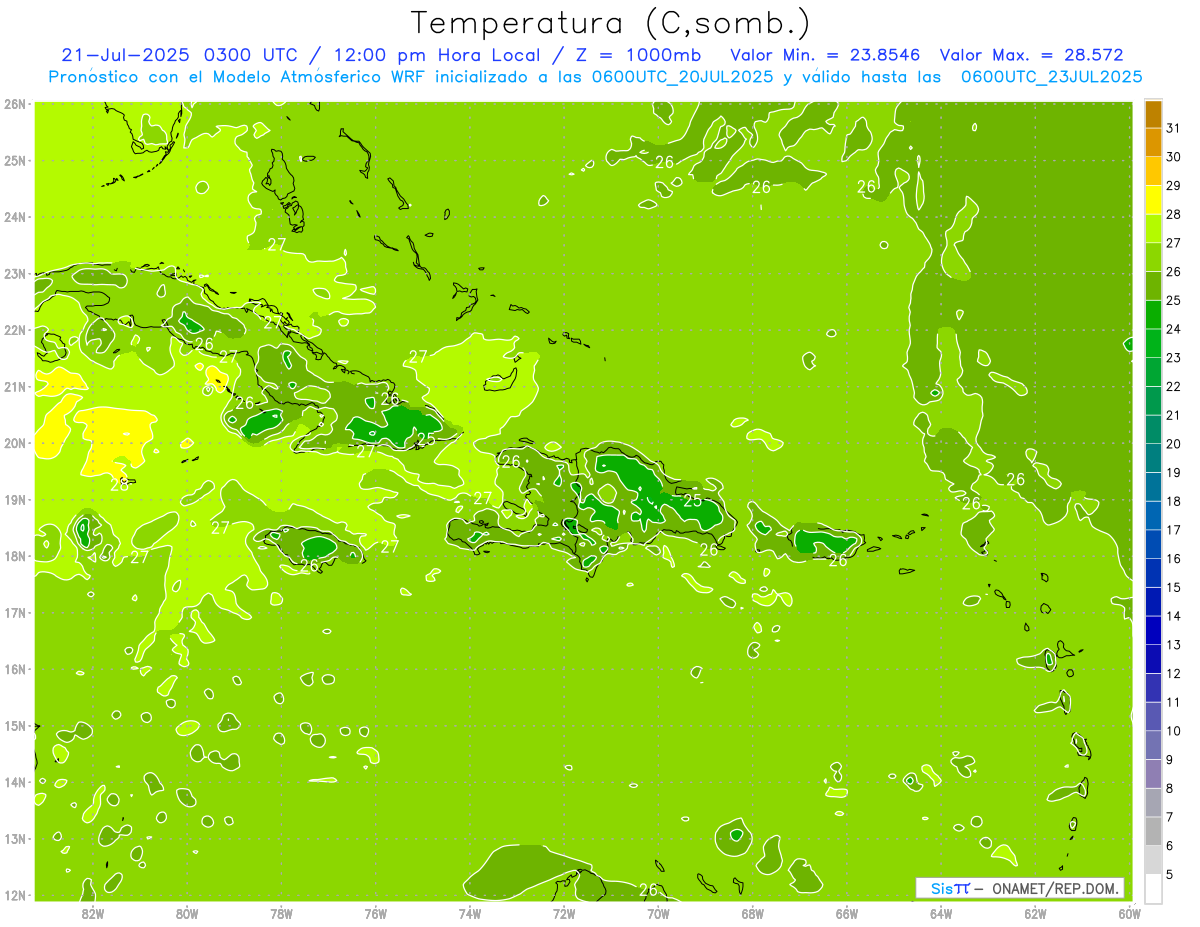Viewport: 1200px width, 927px height.
Task: Click the '26N' latitude axis label
Action: 15,104
